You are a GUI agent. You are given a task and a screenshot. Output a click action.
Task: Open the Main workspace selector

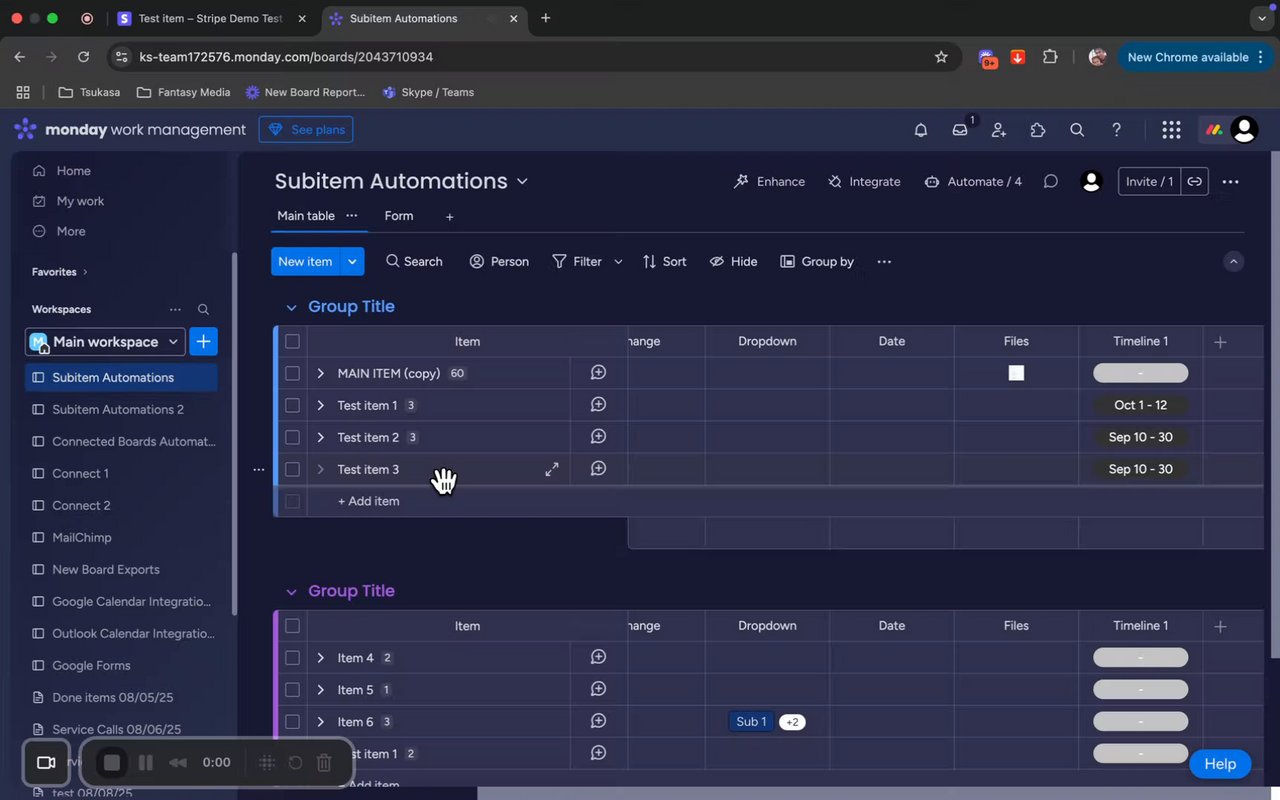point(105,342)
